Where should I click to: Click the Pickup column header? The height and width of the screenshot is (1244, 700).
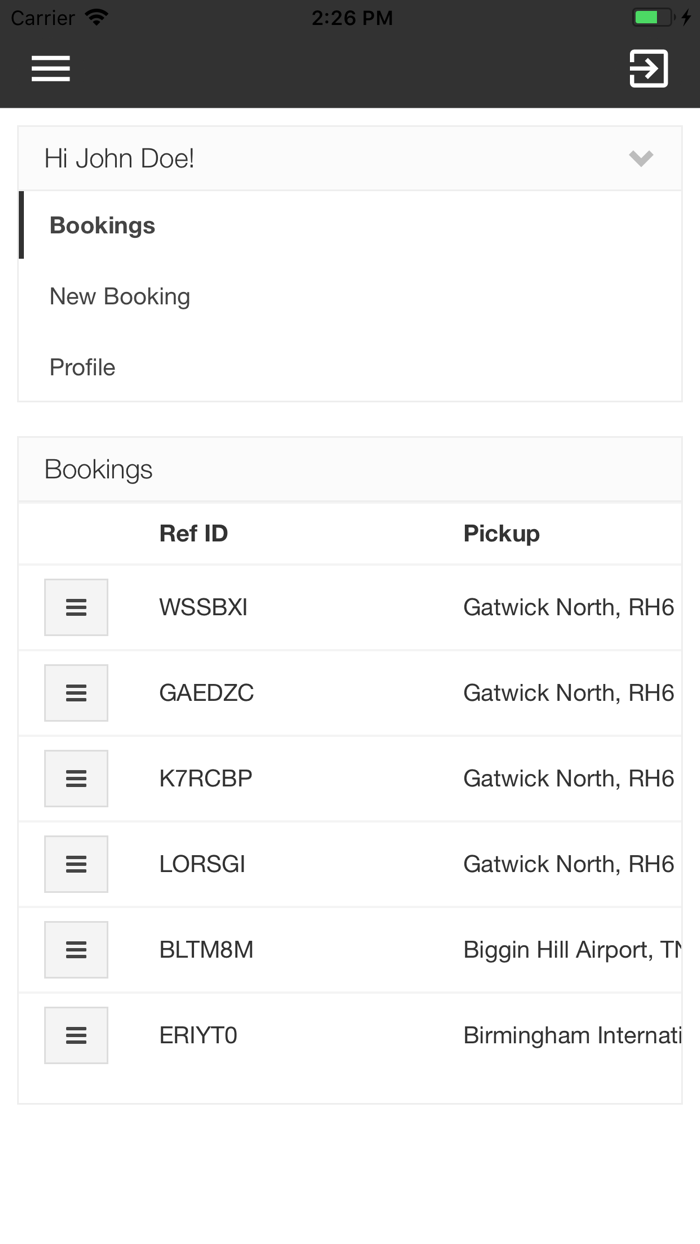(x=502, y=534)
